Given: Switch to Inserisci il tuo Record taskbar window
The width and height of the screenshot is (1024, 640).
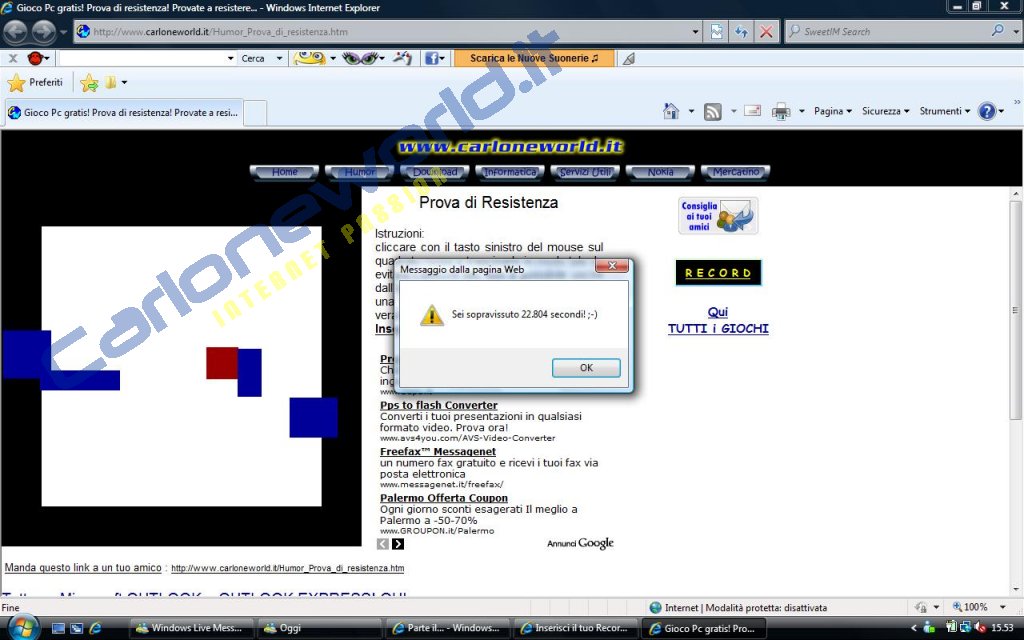Looking at the screenshot, I should coord(577,628).
